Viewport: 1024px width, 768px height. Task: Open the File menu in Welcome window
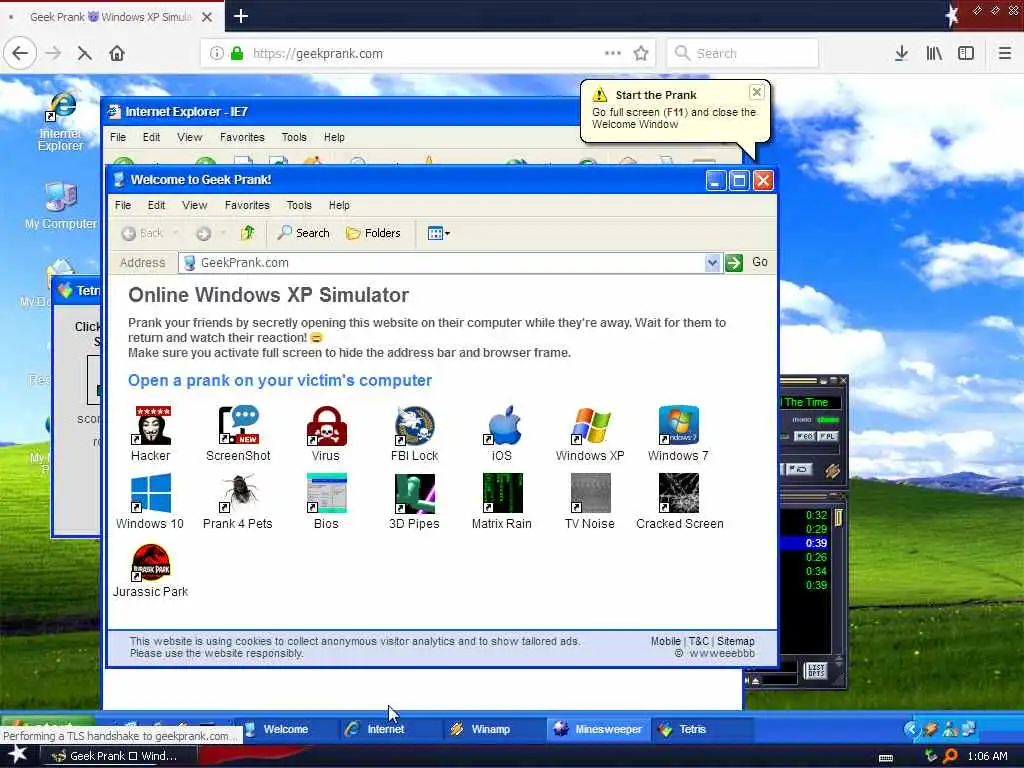coord(123,205)
